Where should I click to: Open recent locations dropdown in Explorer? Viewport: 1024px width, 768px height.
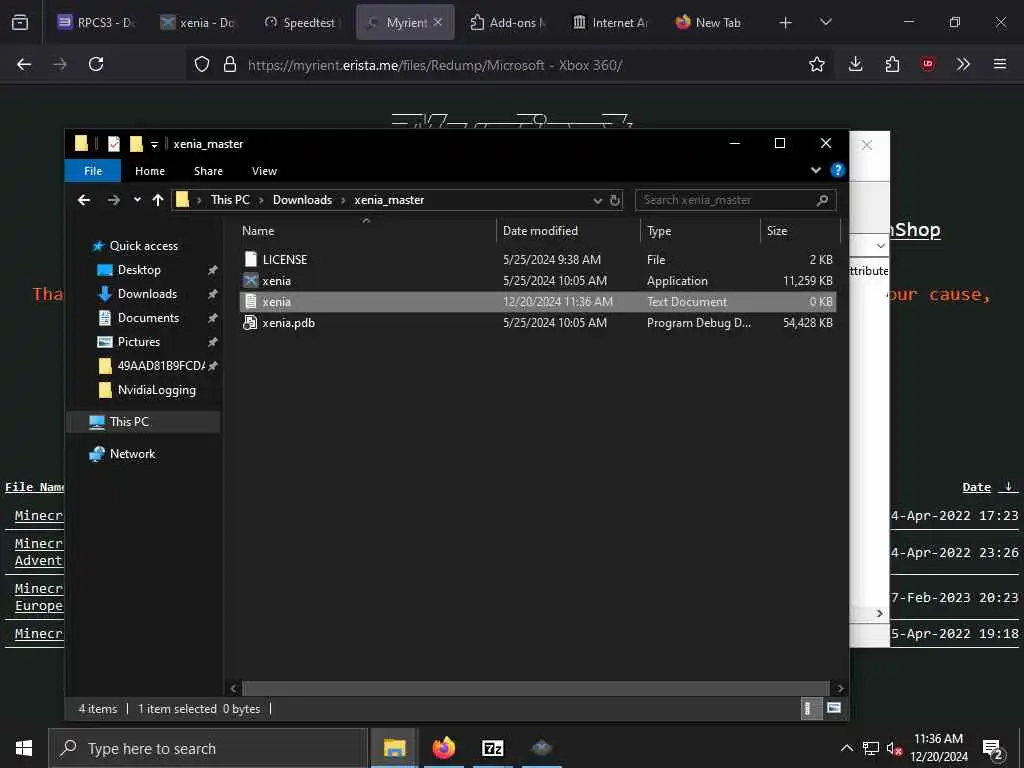pyautogui.click(x=137, y=200)
